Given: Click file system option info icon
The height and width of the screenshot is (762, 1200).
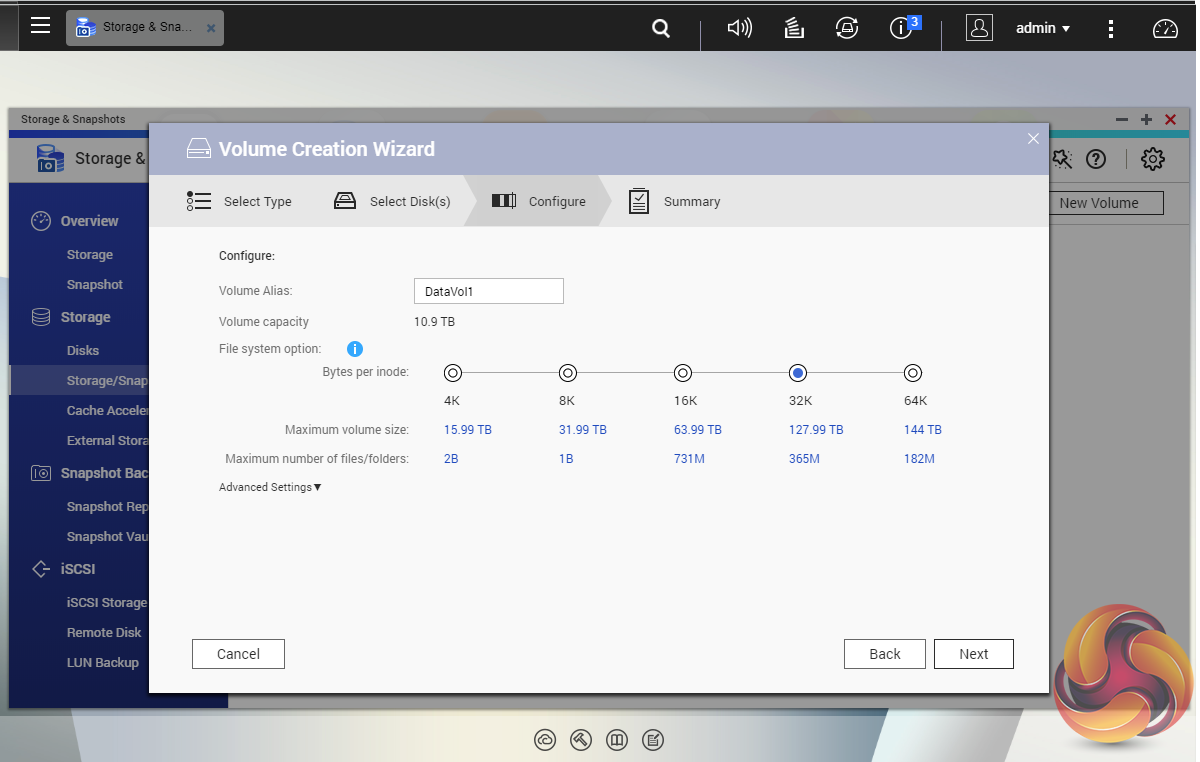Looking at the screenshot, I should point(354,349).
